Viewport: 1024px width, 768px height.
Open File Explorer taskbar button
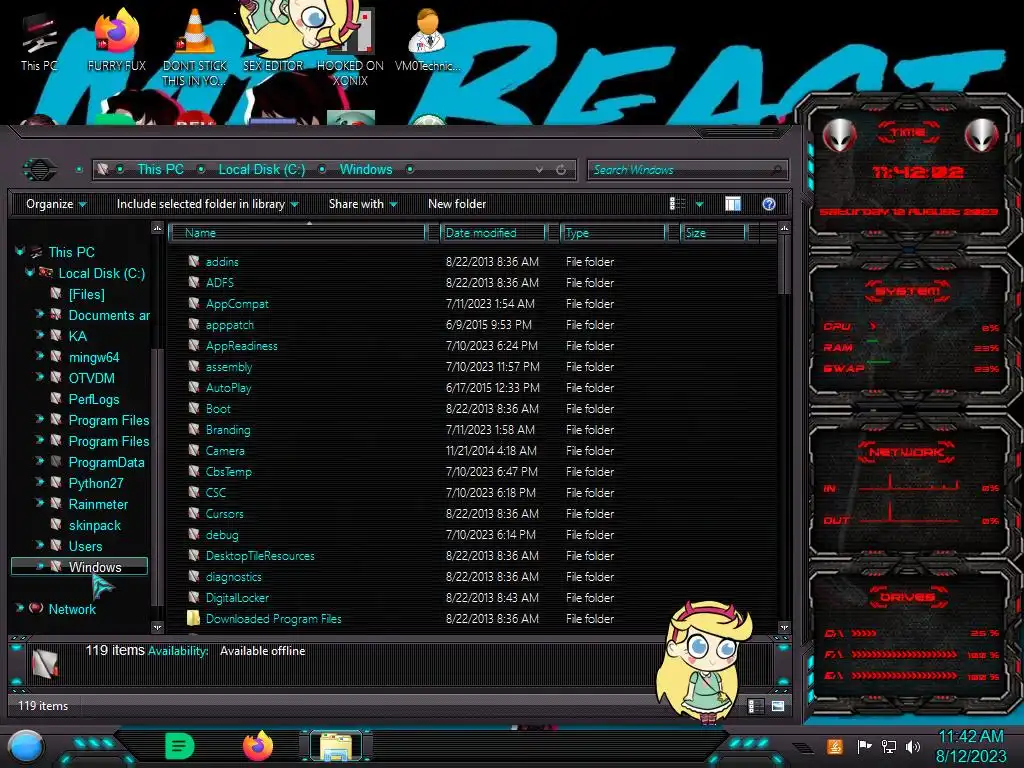pos(336,746)
